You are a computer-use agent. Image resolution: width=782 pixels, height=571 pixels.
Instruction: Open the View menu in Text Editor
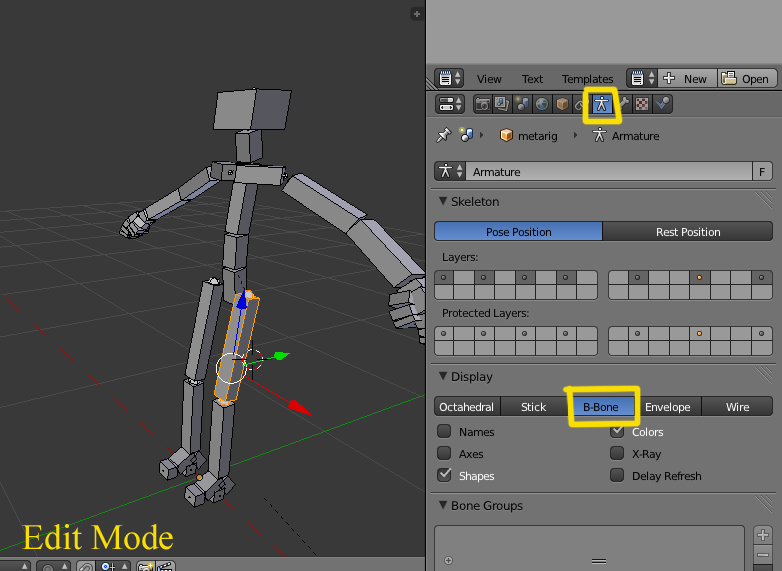click(489, 79)
